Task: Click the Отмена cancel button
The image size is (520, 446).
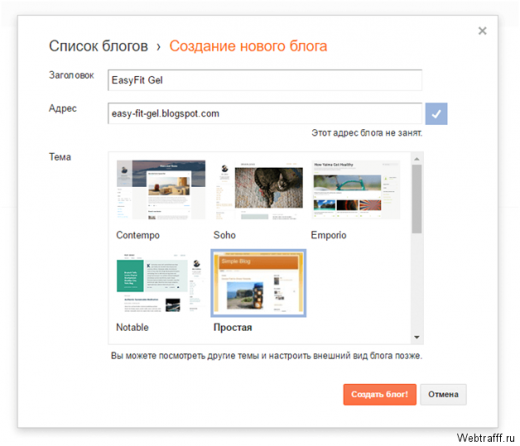Action: 443,394
